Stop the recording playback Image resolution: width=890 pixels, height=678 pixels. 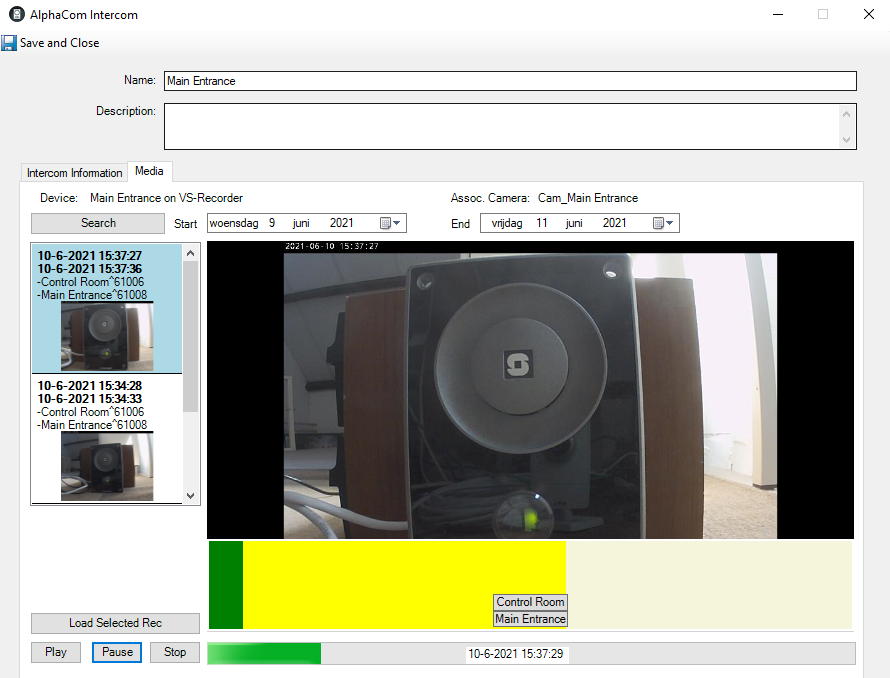coord(175,652)
